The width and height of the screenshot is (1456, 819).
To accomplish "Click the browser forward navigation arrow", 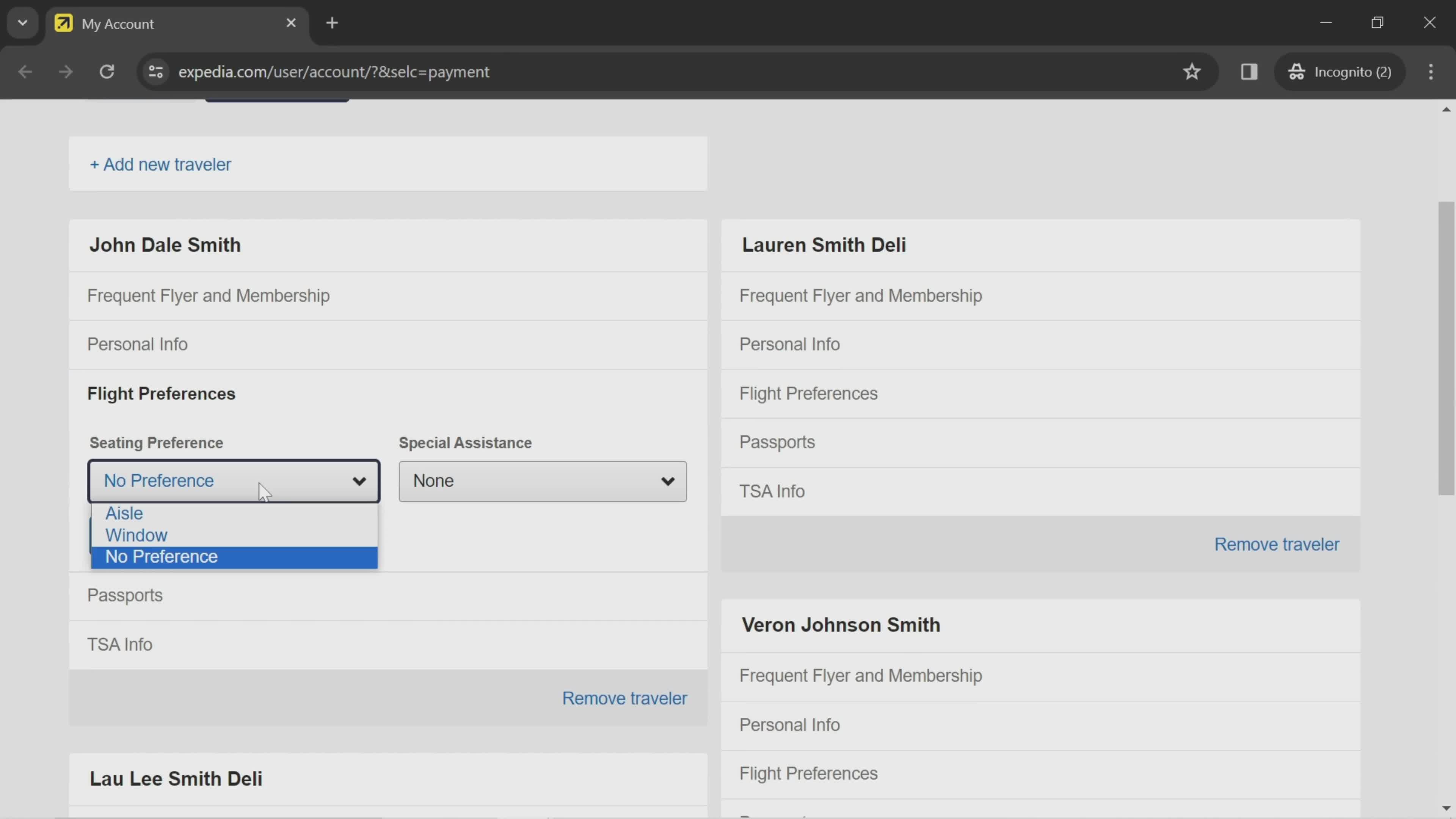I will point(64,71).
